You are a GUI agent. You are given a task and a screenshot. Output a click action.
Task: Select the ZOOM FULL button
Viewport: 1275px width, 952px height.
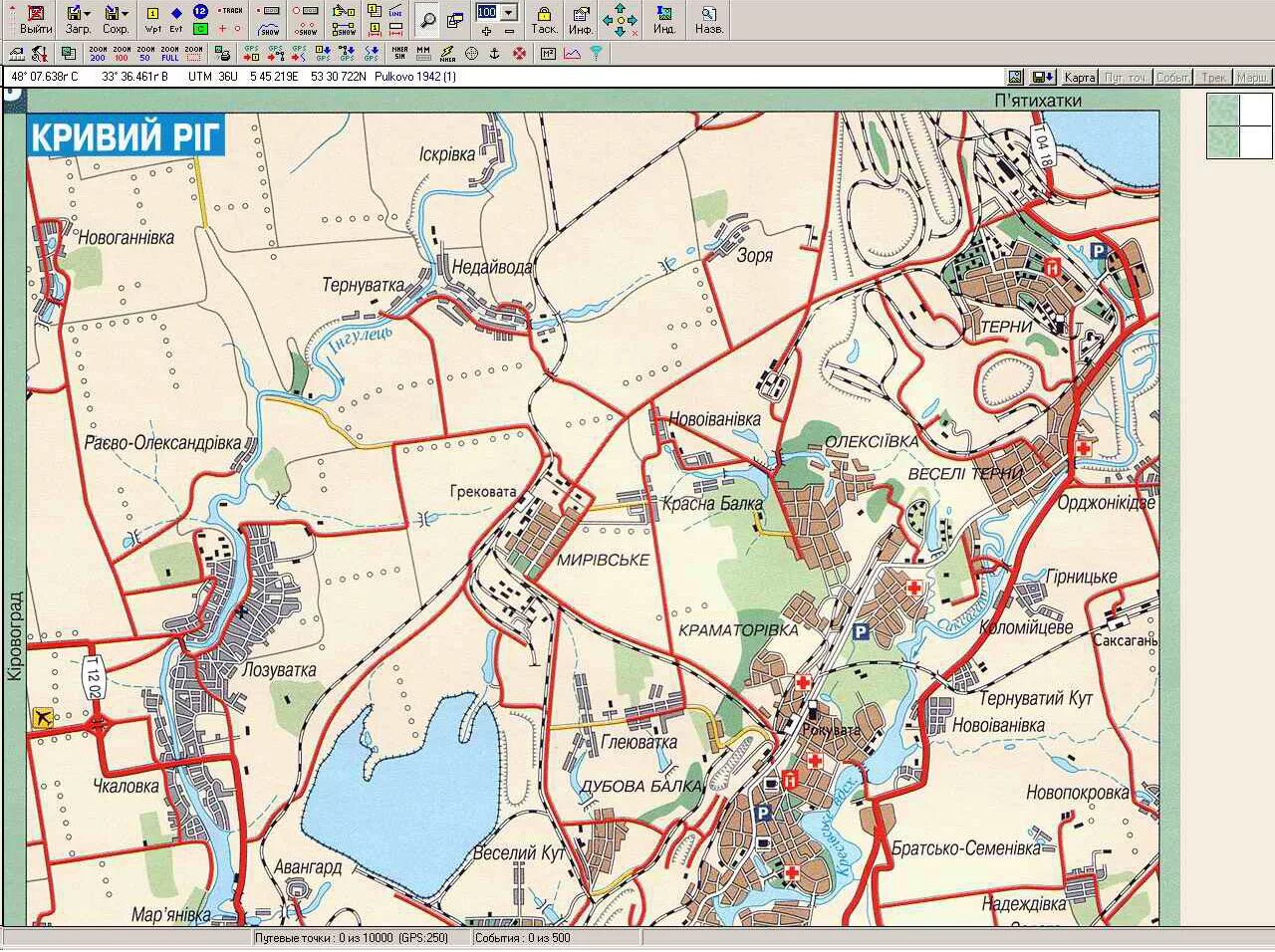[169, 53]
